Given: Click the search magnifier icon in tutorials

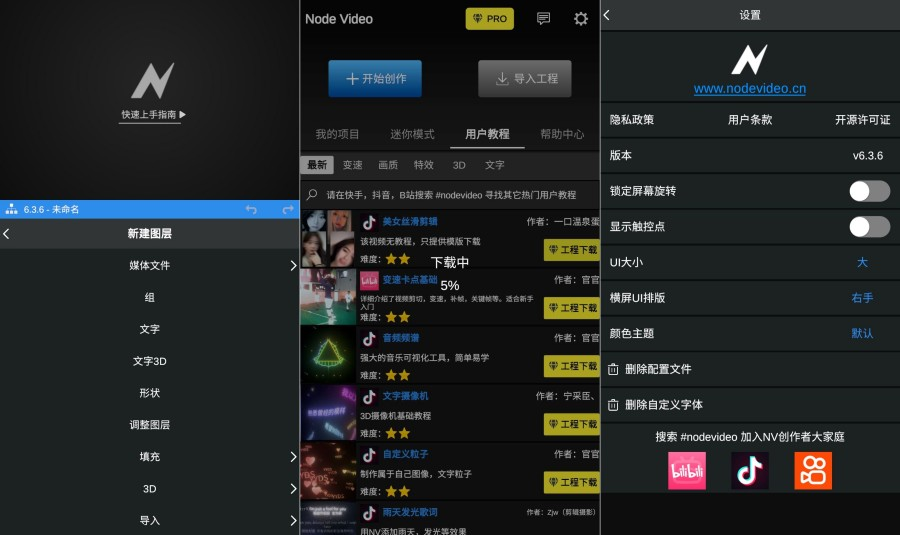Looking at the screenshot, I should pos(312,195).
